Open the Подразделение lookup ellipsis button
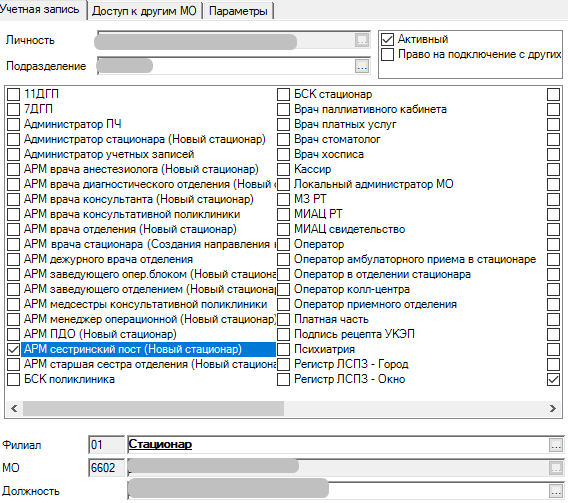Screen dimensions: 568x503 point(362,66)
